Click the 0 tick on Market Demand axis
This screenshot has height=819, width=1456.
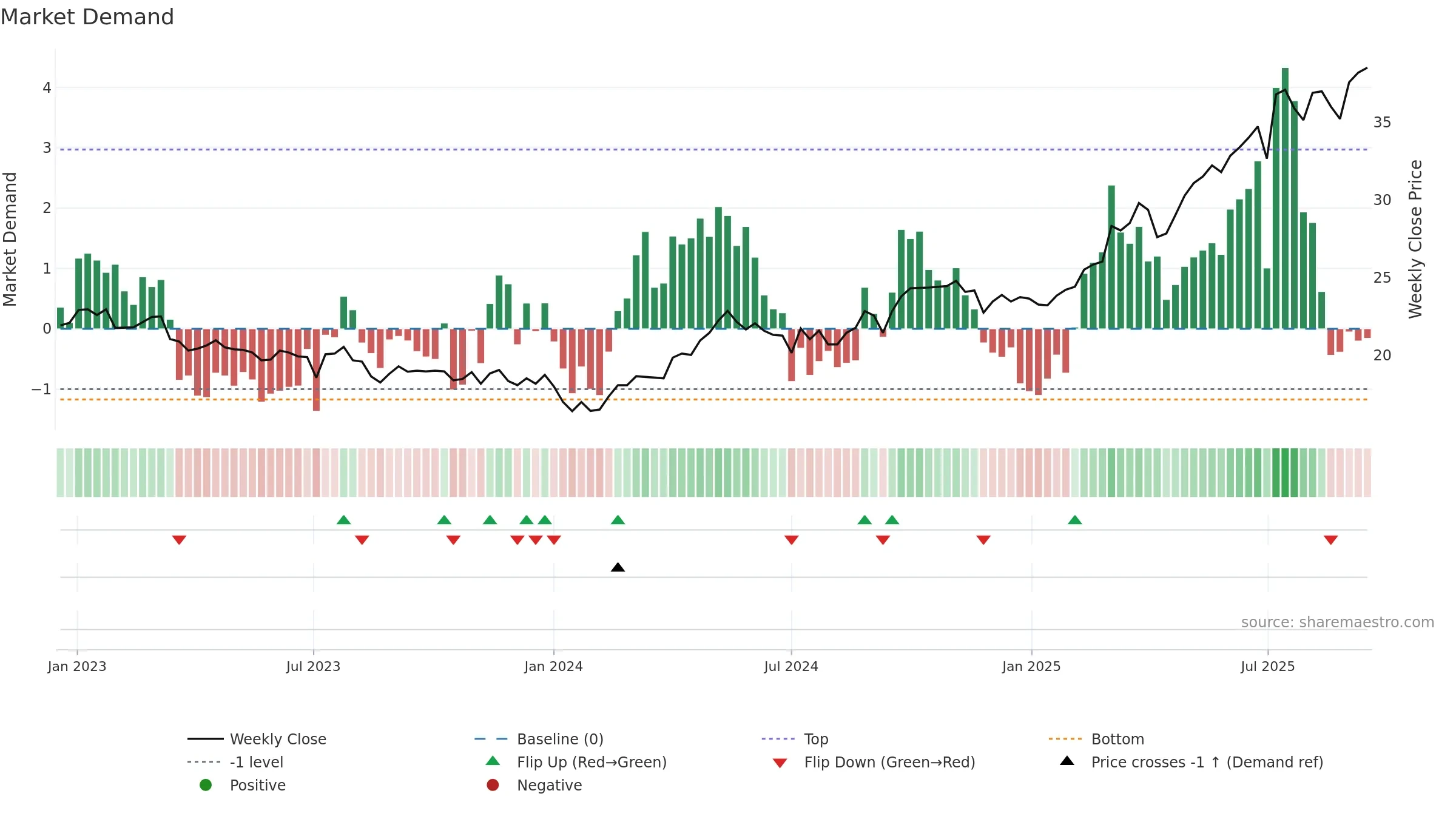[x=47, y=329]
